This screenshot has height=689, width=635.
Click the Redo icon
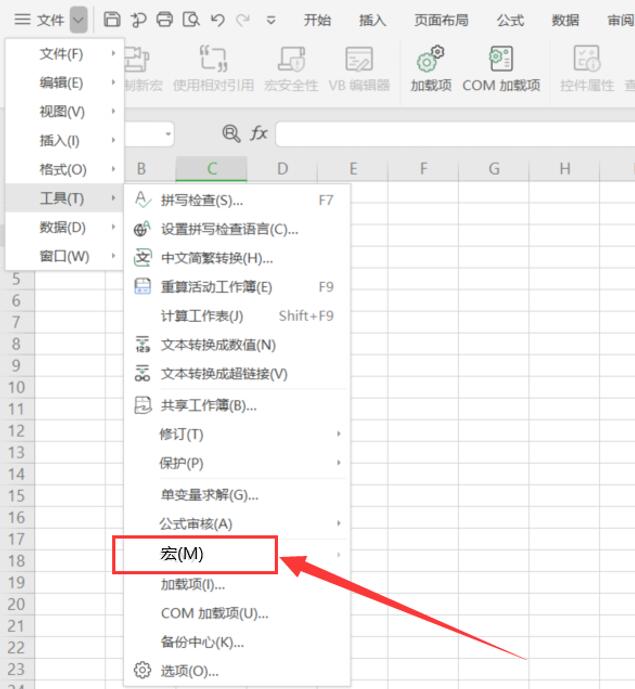[243, 20]
